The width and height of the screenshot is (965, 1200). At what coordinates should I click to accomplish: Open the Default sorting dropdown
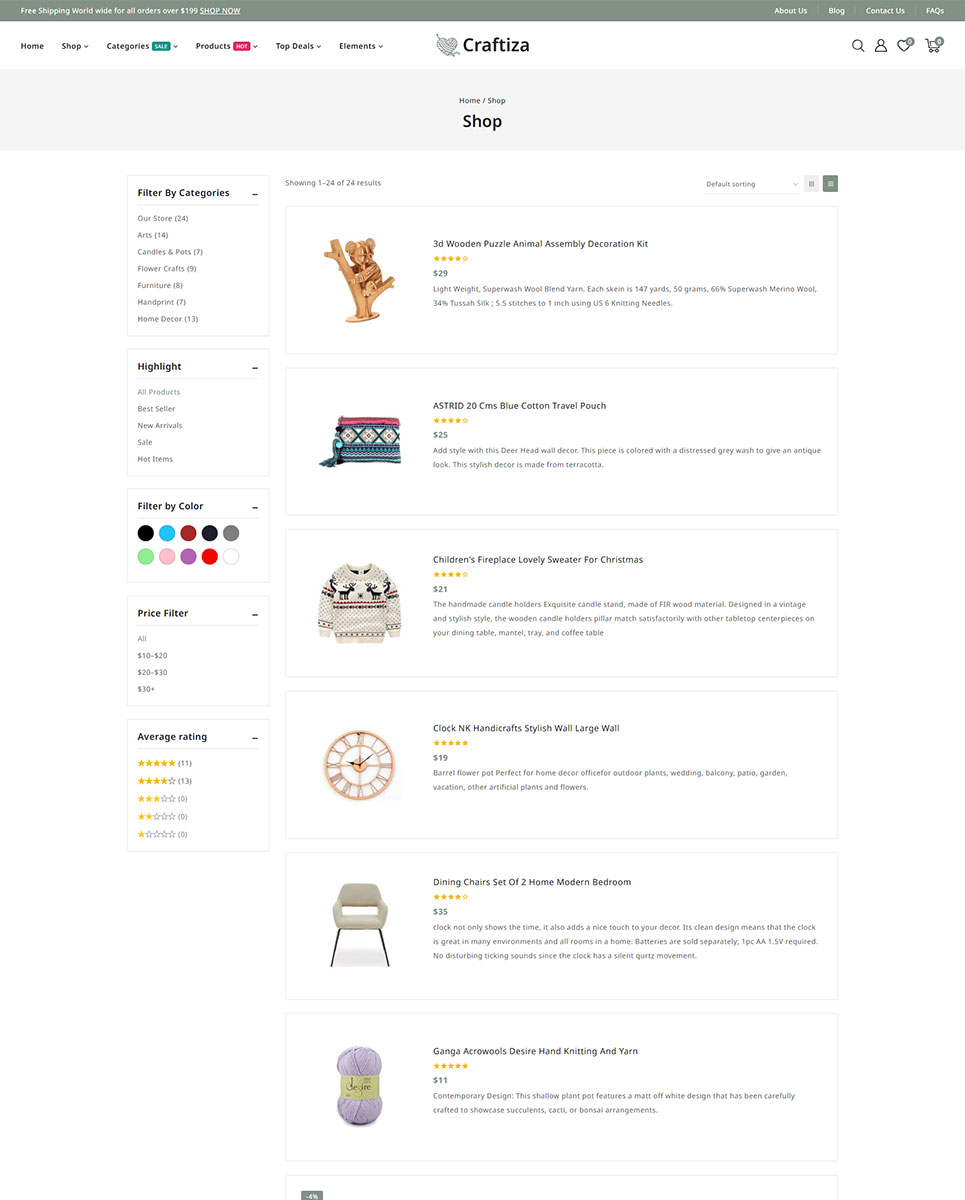point(752,184)
